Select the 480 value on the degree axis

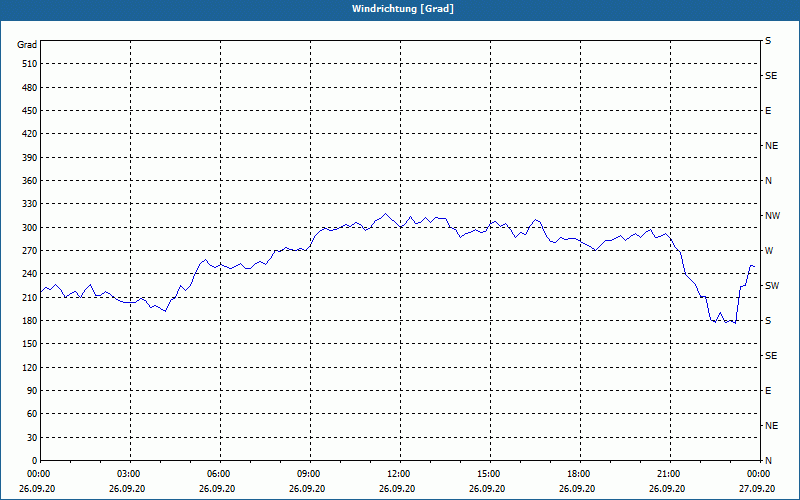tap(30, 88)
